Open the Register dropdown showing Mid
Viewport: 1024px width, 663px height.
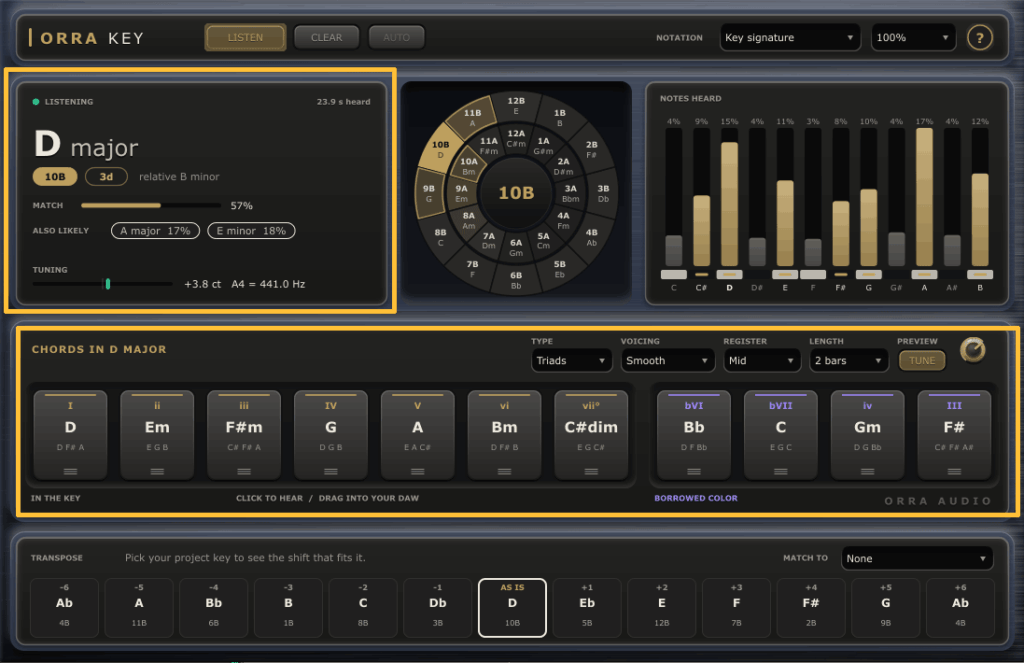pos(762,361)
